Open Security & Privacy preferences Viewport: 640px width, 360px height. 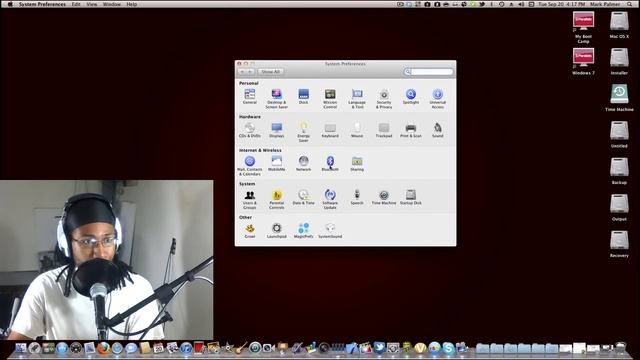tap(384, 99)
